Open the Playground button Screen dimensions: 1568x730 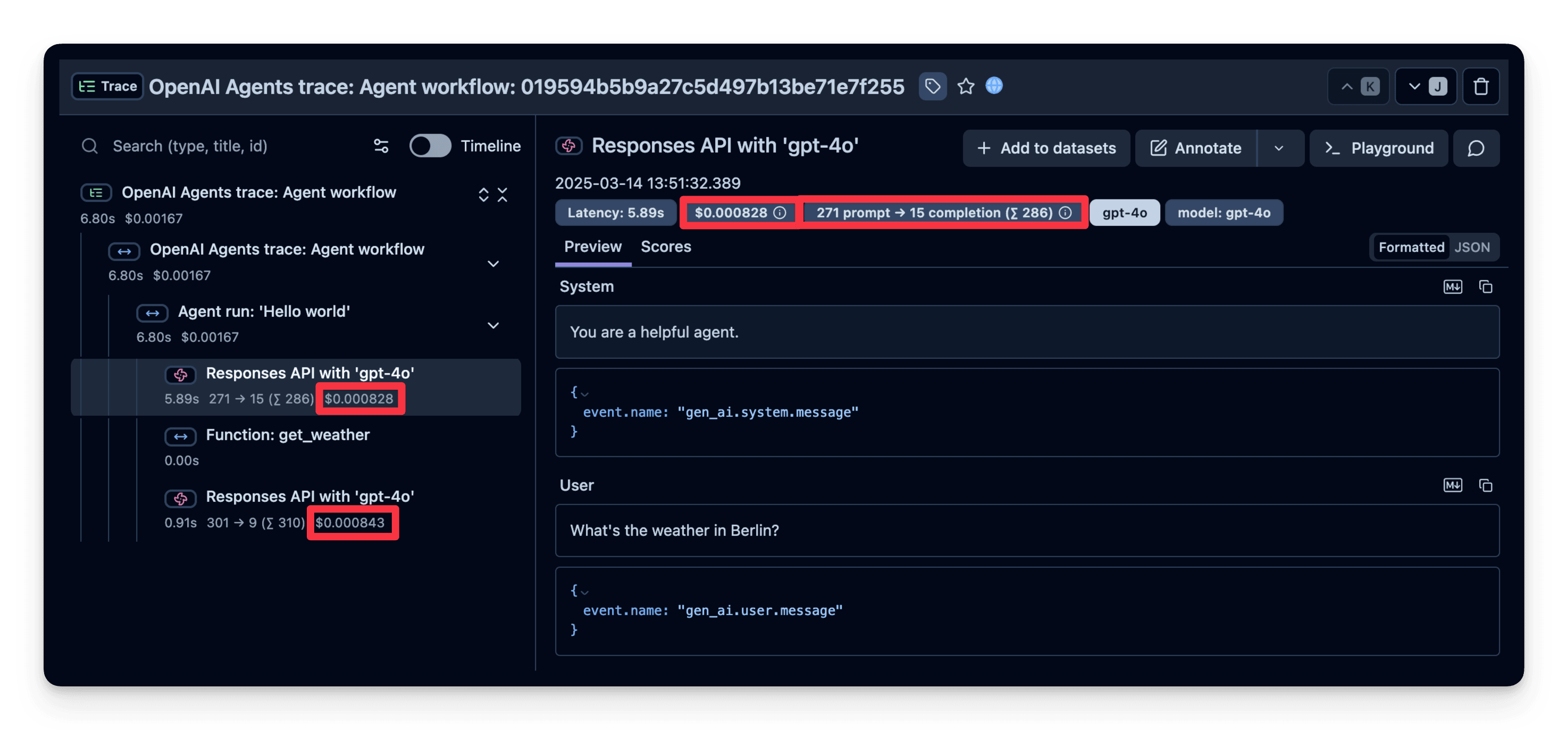(x=1378, y=148)
